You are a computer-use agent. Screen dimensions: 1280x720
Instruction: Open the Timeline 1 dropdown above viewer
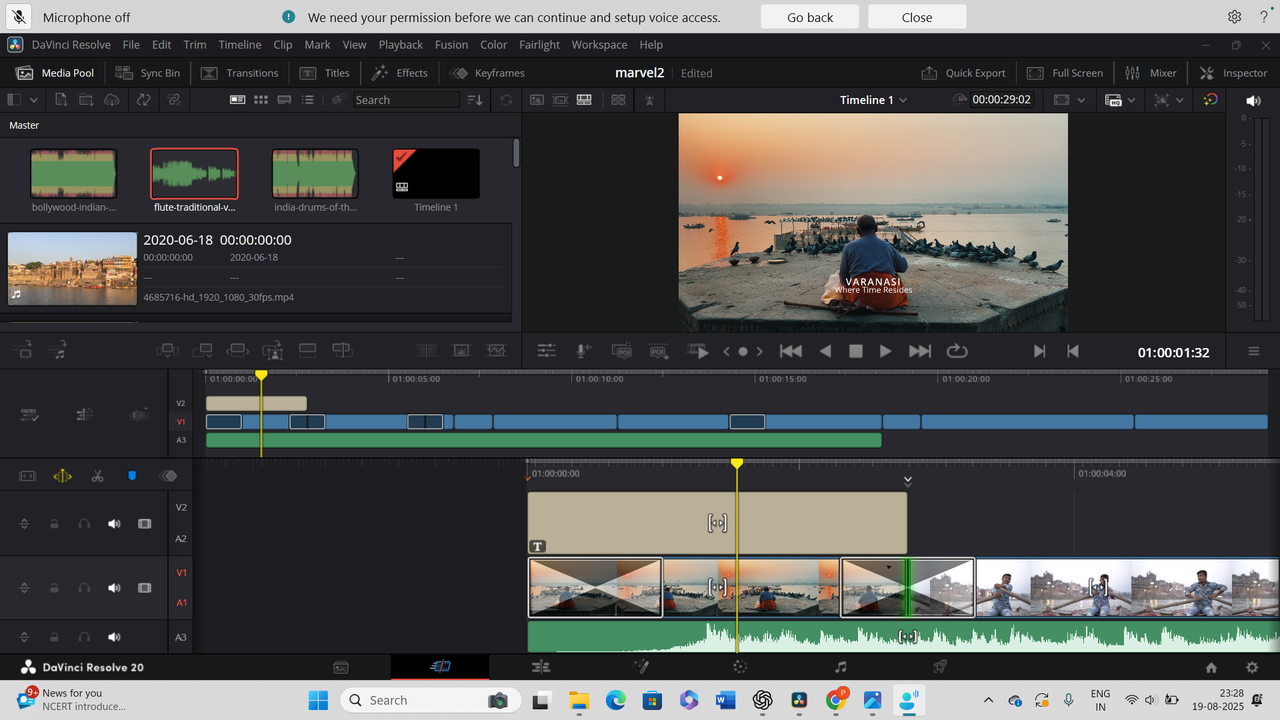click(x=874, y=100)
